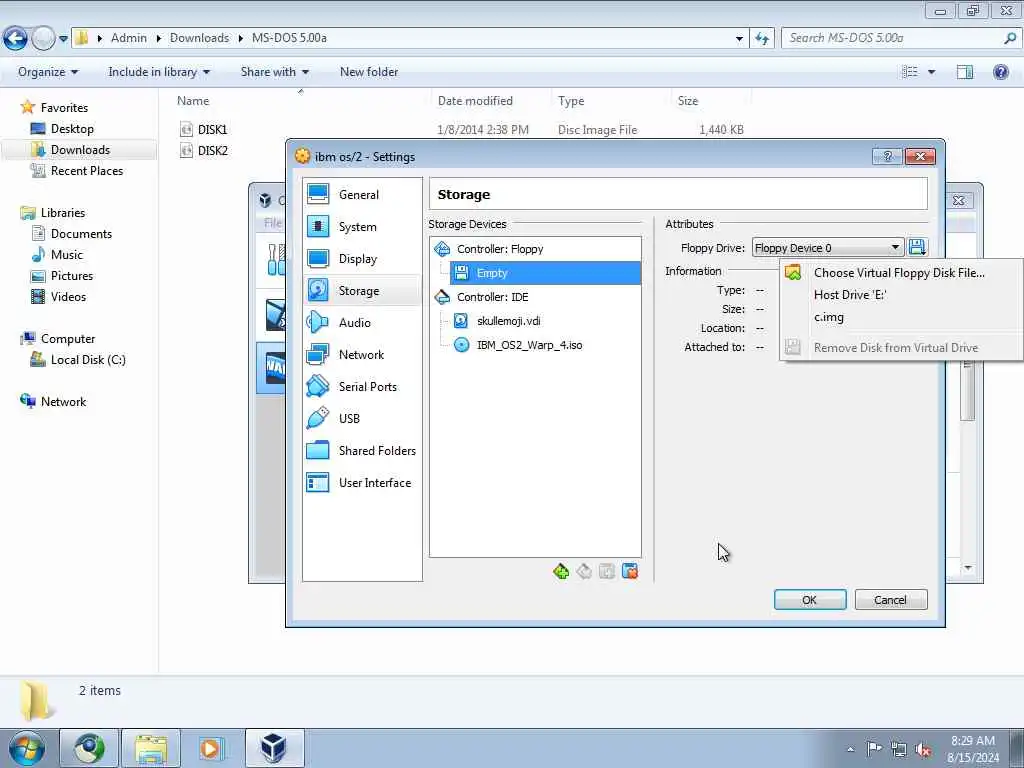The width and height of the screenshot is (1024, 768).
Task: Select IBM_OS2_Warp_4.iso optical entry
Action: 529,345
